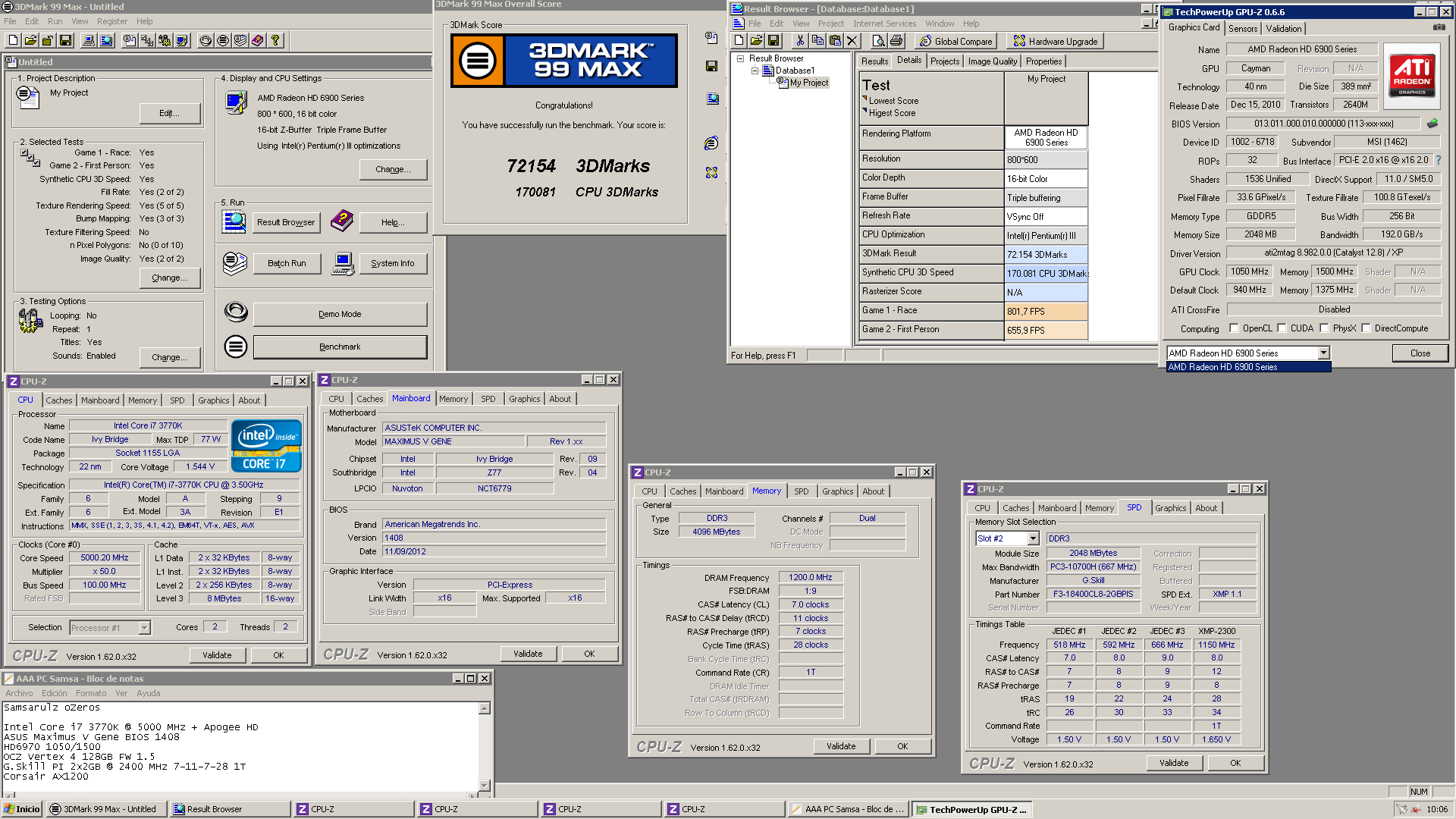Click hardware upgrade atom icon in score window
This screenshot has width=1456, height=819.
point(711,173)
